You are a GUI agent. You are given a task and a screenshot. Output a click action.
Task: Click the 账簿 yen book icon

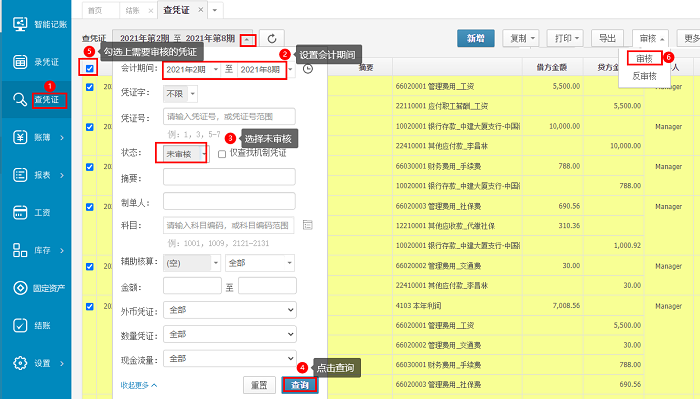pyautogui.click(x=20, y=137)
